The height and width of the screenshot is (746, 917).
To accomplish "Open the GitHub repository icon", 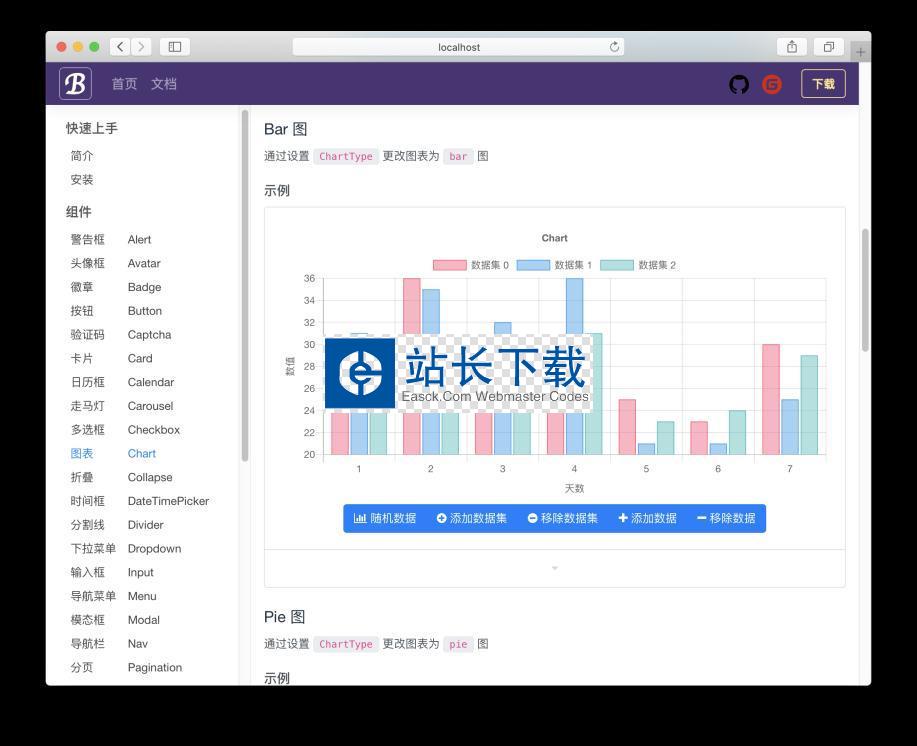I will (738, 84).
